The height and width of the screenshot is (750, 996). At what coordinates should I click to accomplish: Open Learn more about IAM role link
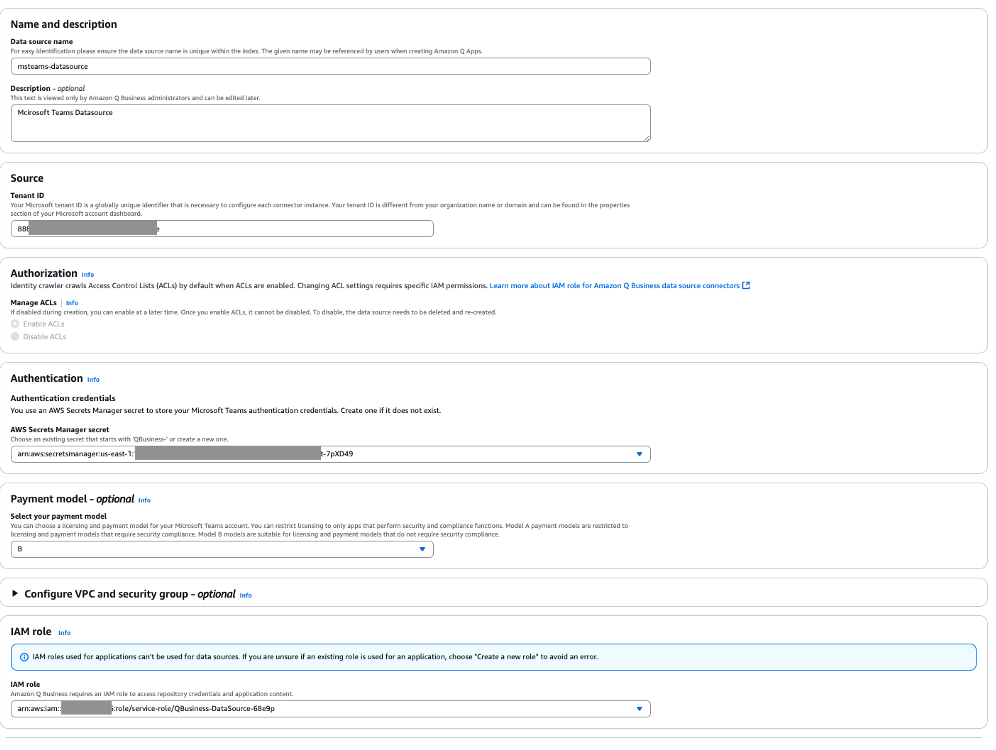[614, 286]
